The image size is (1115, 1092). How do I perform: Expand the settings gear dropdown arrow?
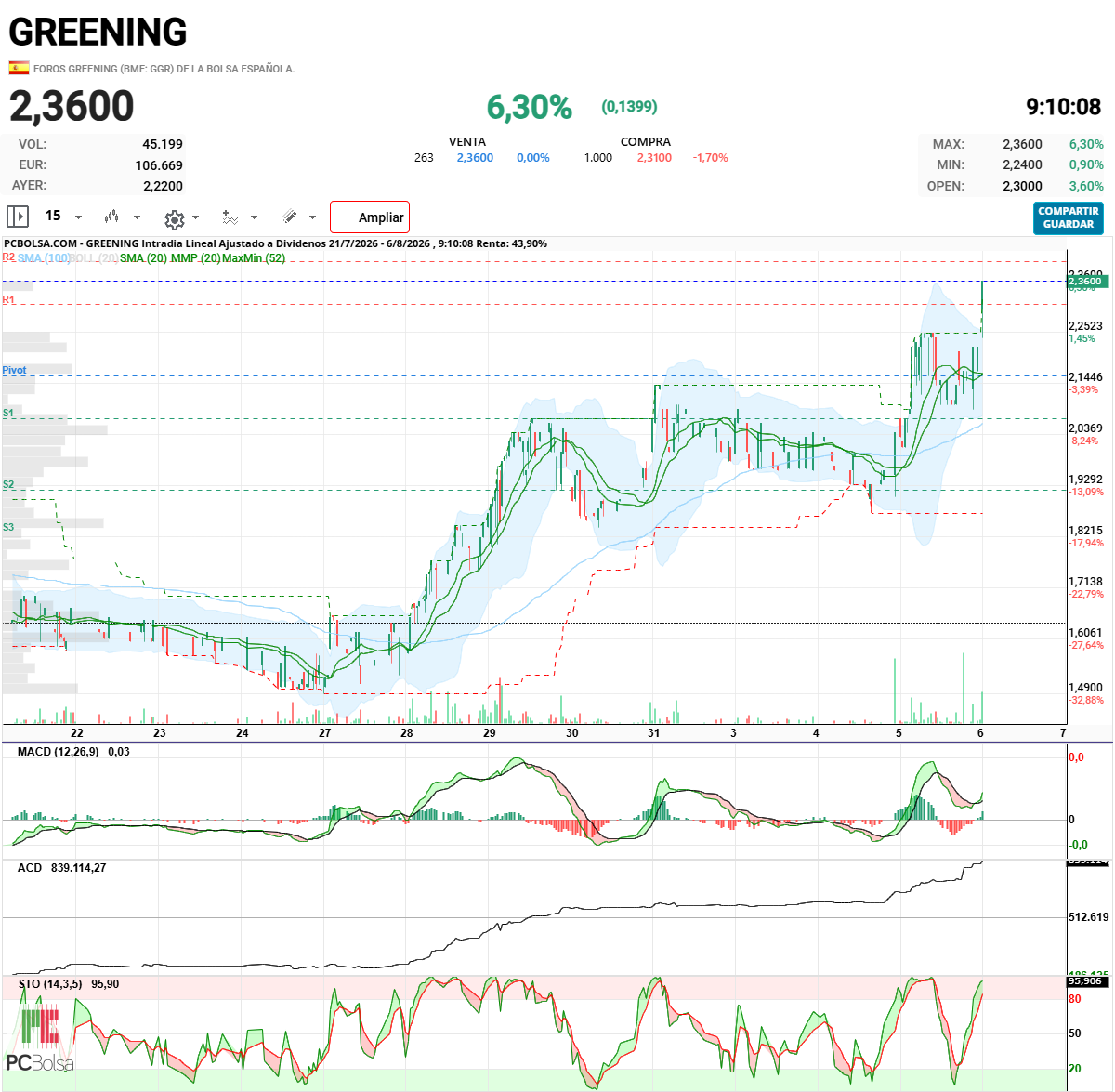(x=195, y=217)
